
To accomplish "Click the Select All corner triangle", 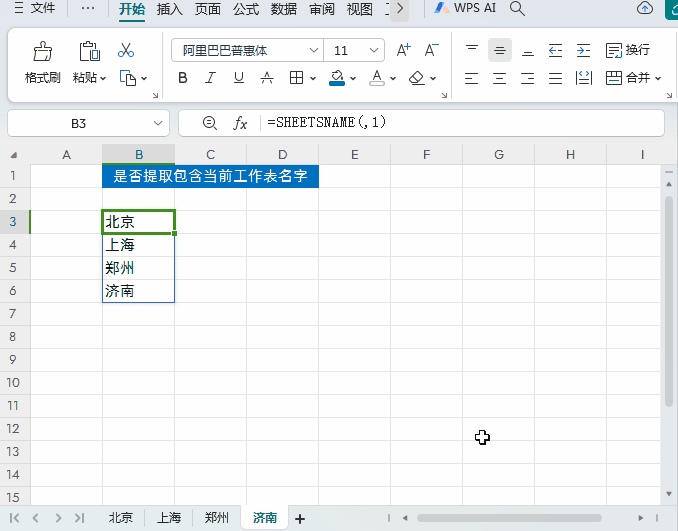I will click(x=14, y=155).
